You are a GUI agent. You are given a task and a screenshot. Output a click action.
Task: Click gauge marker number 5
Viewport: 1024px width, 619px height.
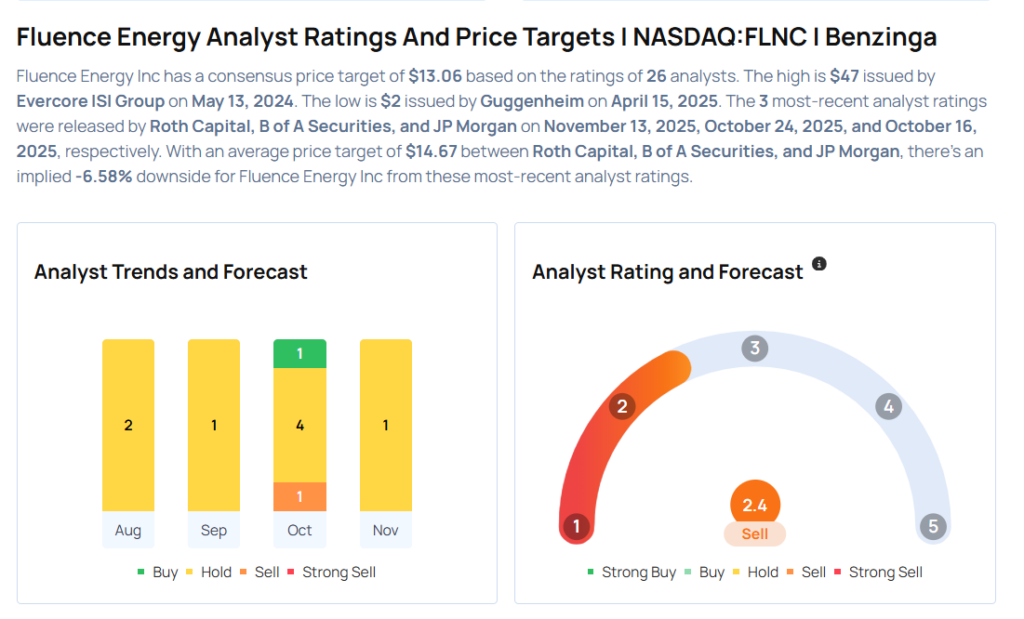(933, 527)
